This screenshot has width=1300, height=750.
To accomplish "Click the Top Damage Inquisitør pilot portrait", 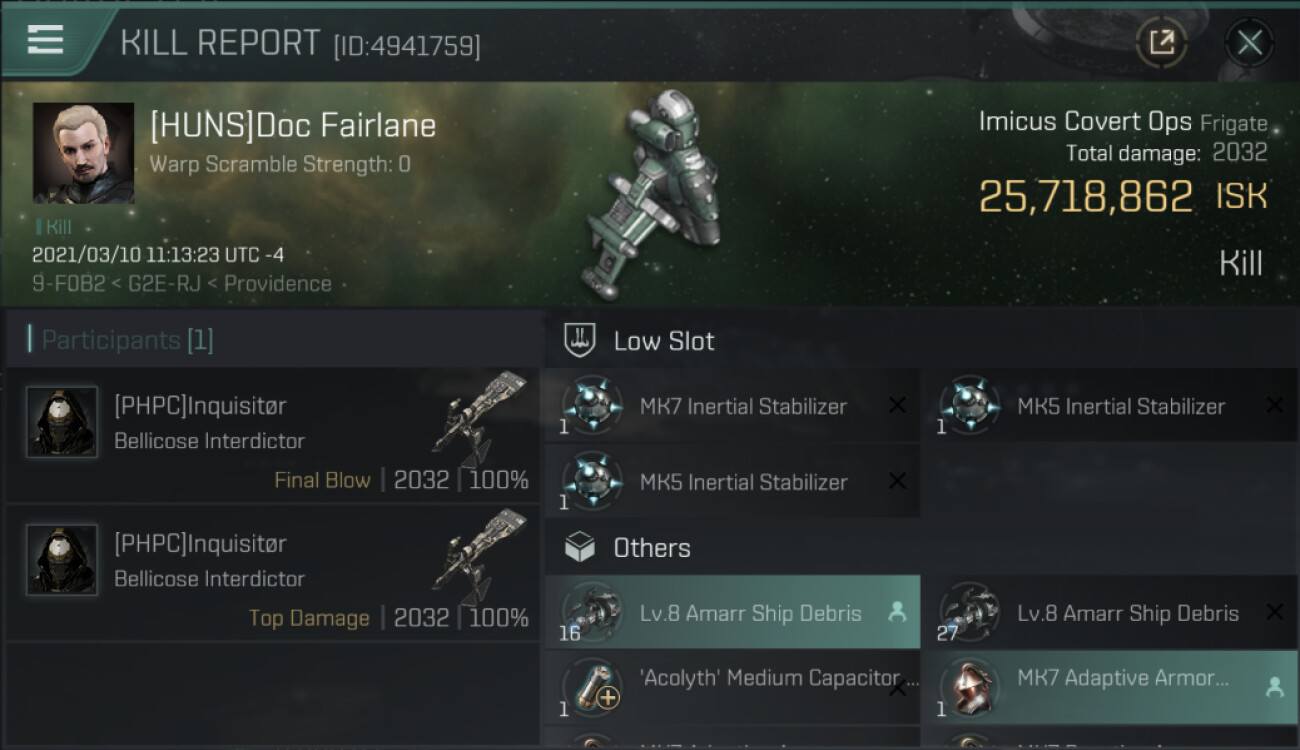I will point(62,560).
